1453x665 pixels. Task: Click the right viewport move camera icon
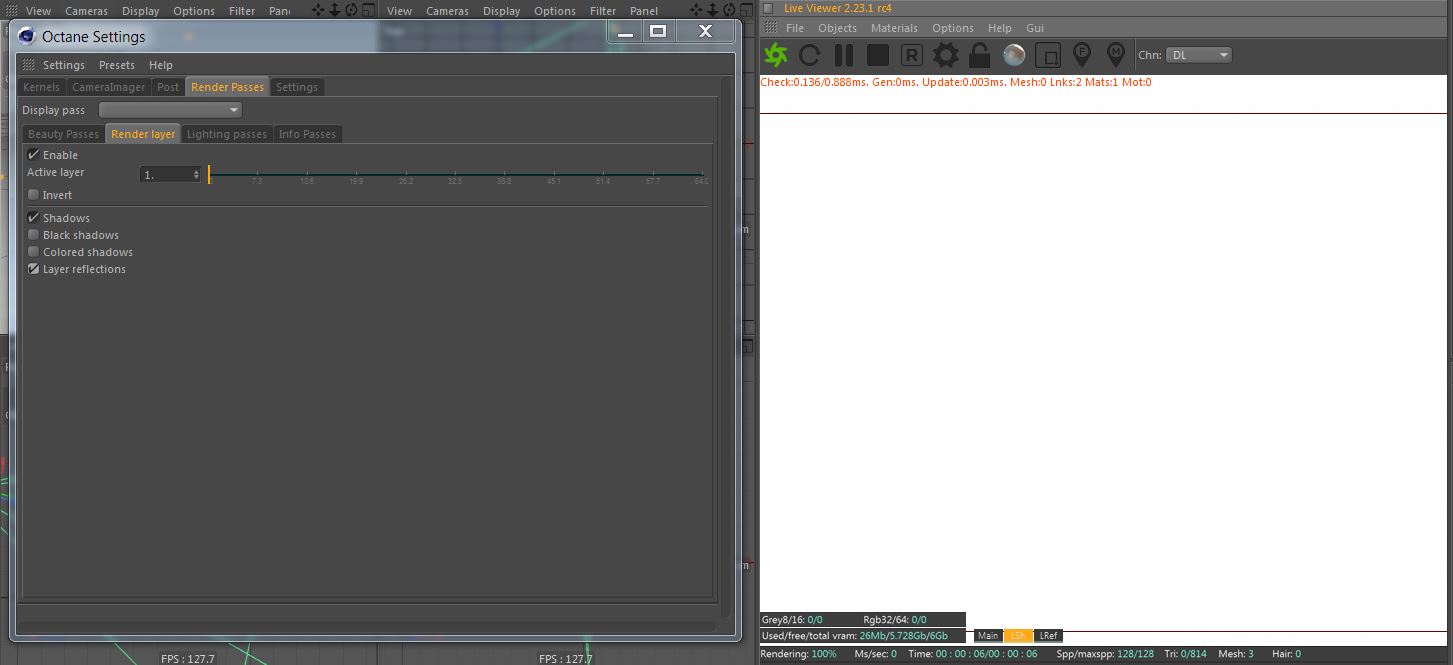(x=696, y=10)
